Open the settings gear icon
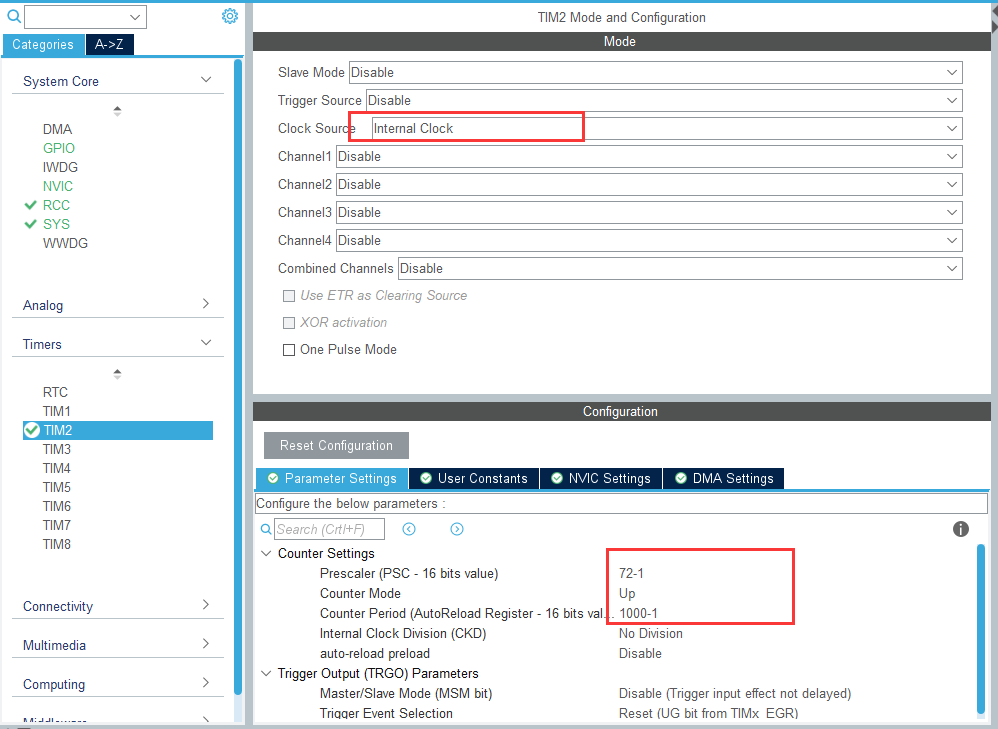 230,16
